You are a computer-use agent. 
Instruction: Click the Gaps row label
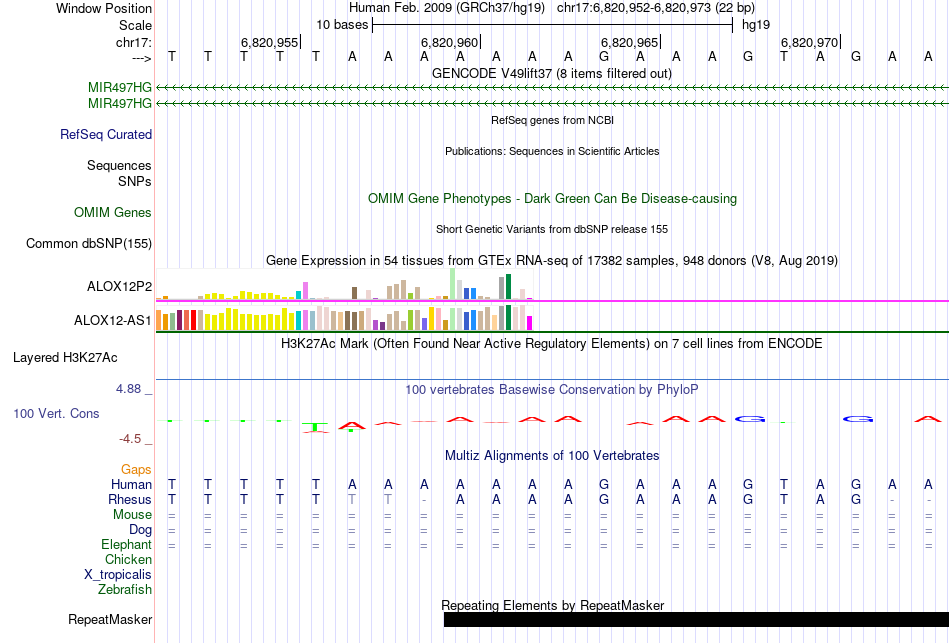point(136,470)
